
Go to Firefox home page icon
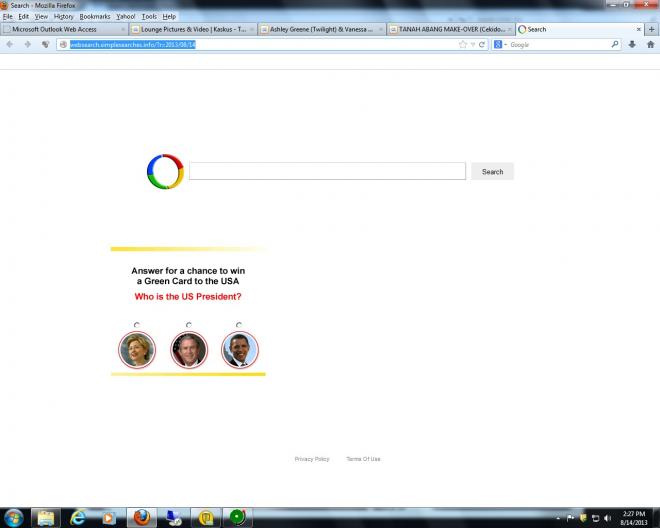pos(649,45)
